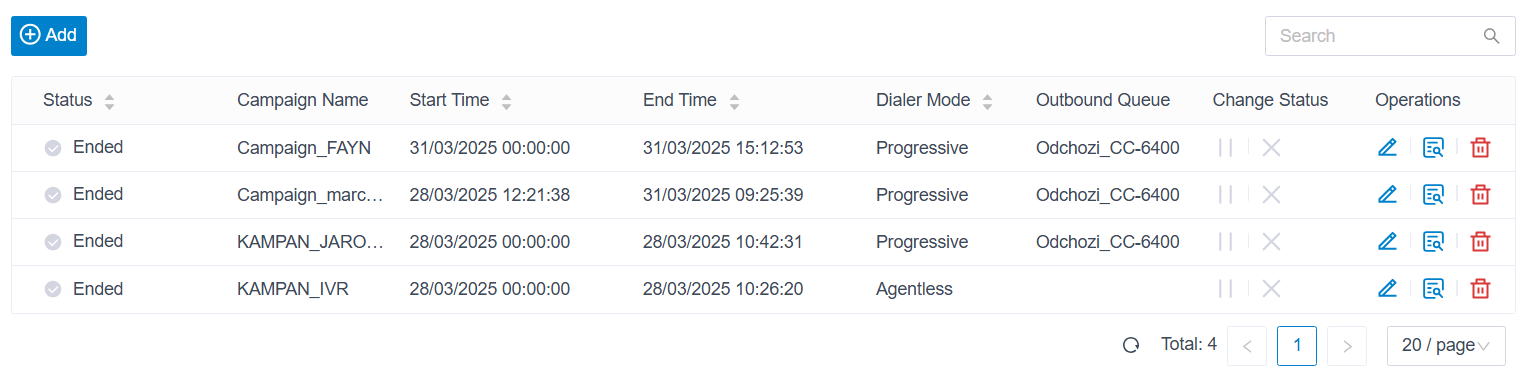Edit the KAMPAN_IVR campaign

point(1387,289)
